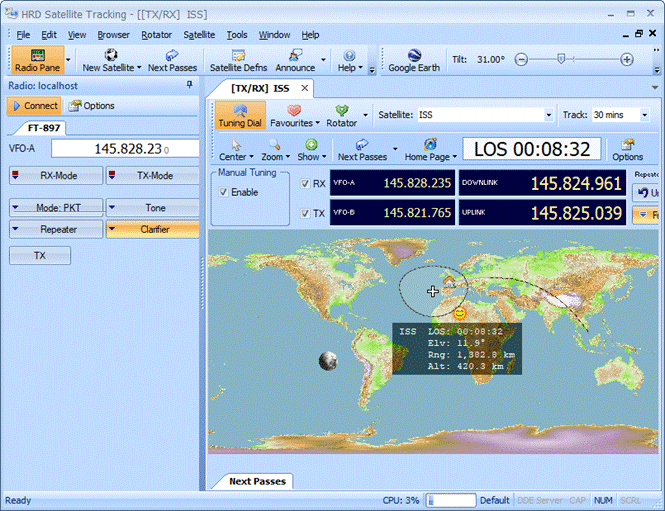
Task: Click Next Passes in the map toolbar
Action: [x=362, y=150]
